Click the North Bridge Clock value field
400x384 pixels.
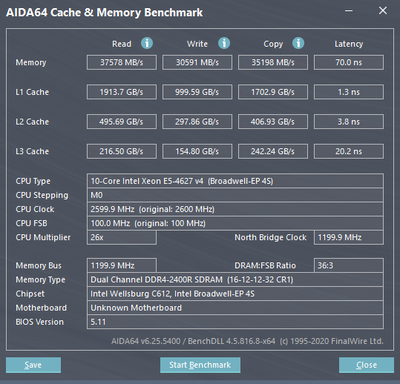coord(349,238)
